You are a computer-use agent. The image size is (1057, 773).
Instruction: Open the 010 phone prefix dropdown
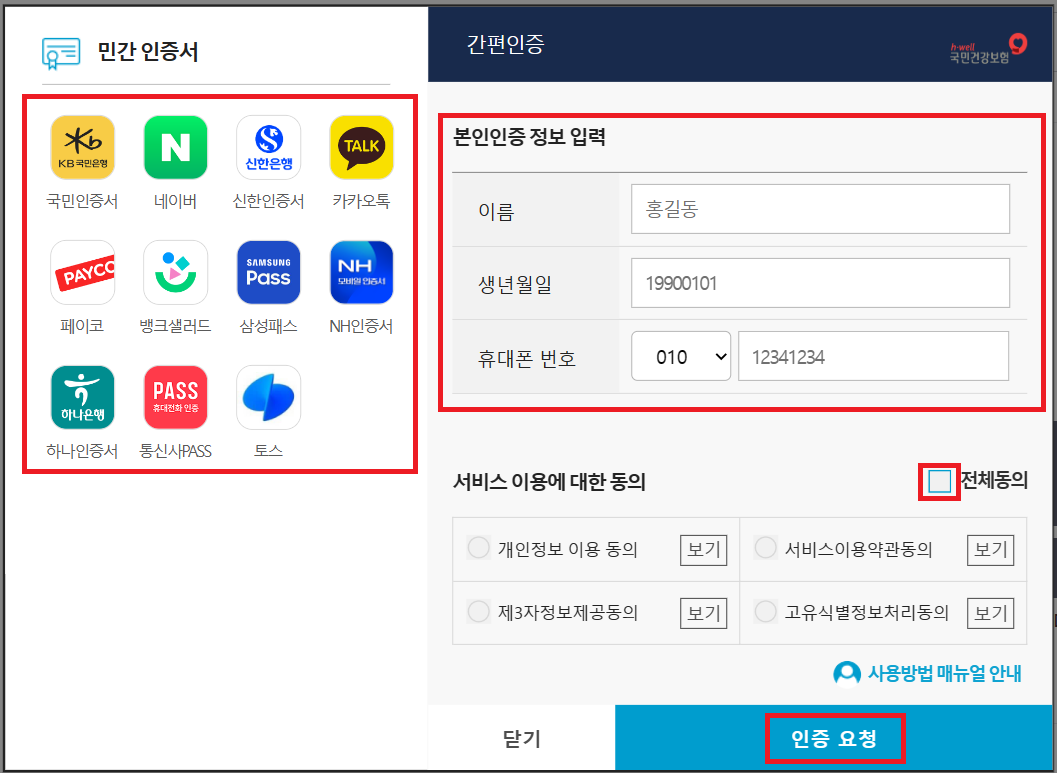tap(681, 356)
